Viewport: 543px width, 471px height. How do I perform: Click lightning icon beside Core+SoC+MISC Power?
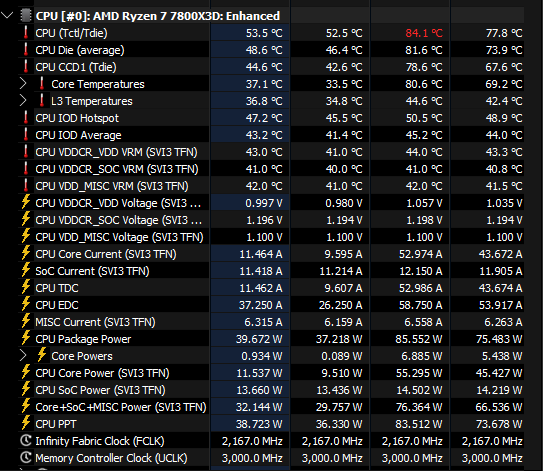(x=26, y=406)
